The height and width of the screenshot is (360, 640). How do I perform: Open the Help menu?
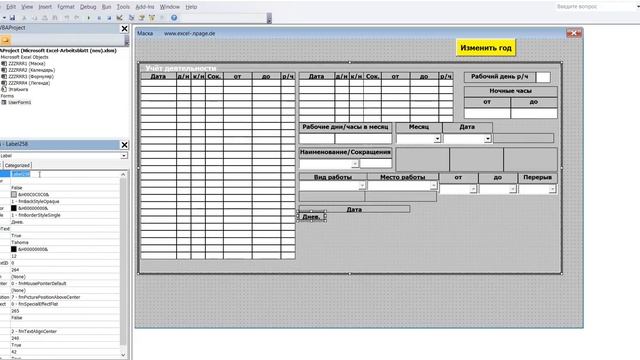[x=191, y=7]
